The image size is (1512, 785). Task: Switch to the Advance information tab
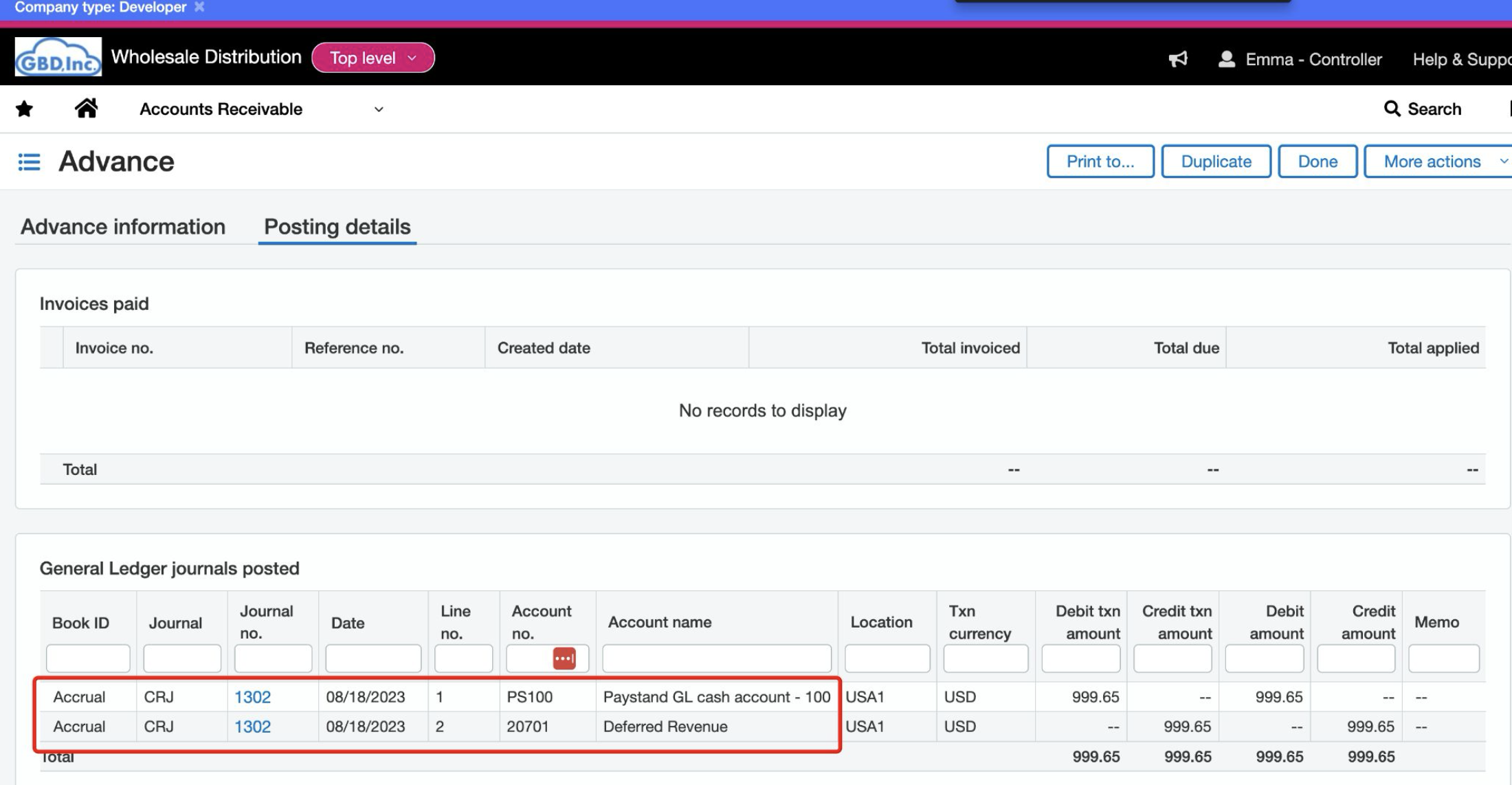pyautogui.click(x=123, y=227)
